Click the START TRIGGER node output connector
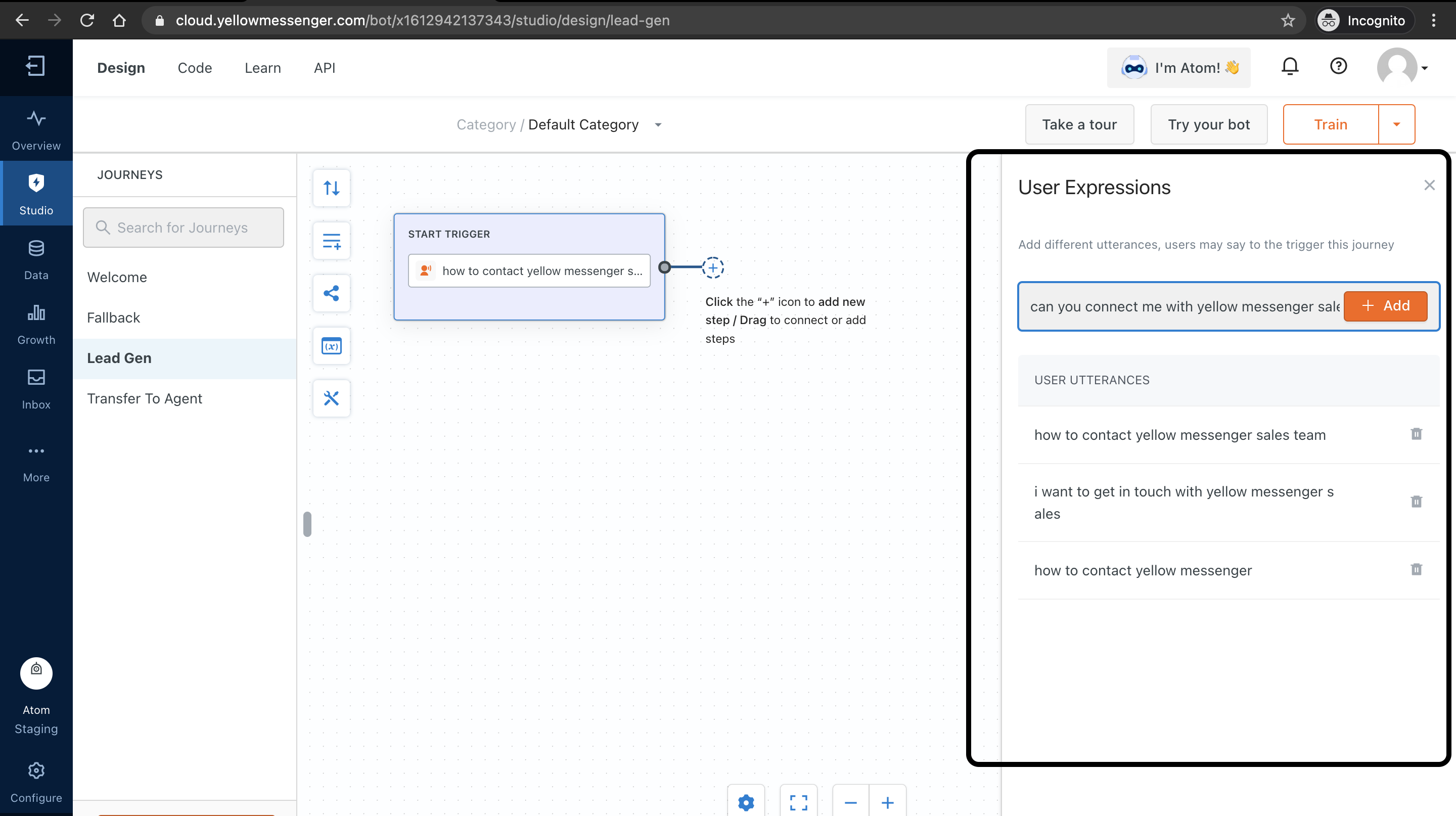Viewport: 1456px width, 816px height. [665, 267]
